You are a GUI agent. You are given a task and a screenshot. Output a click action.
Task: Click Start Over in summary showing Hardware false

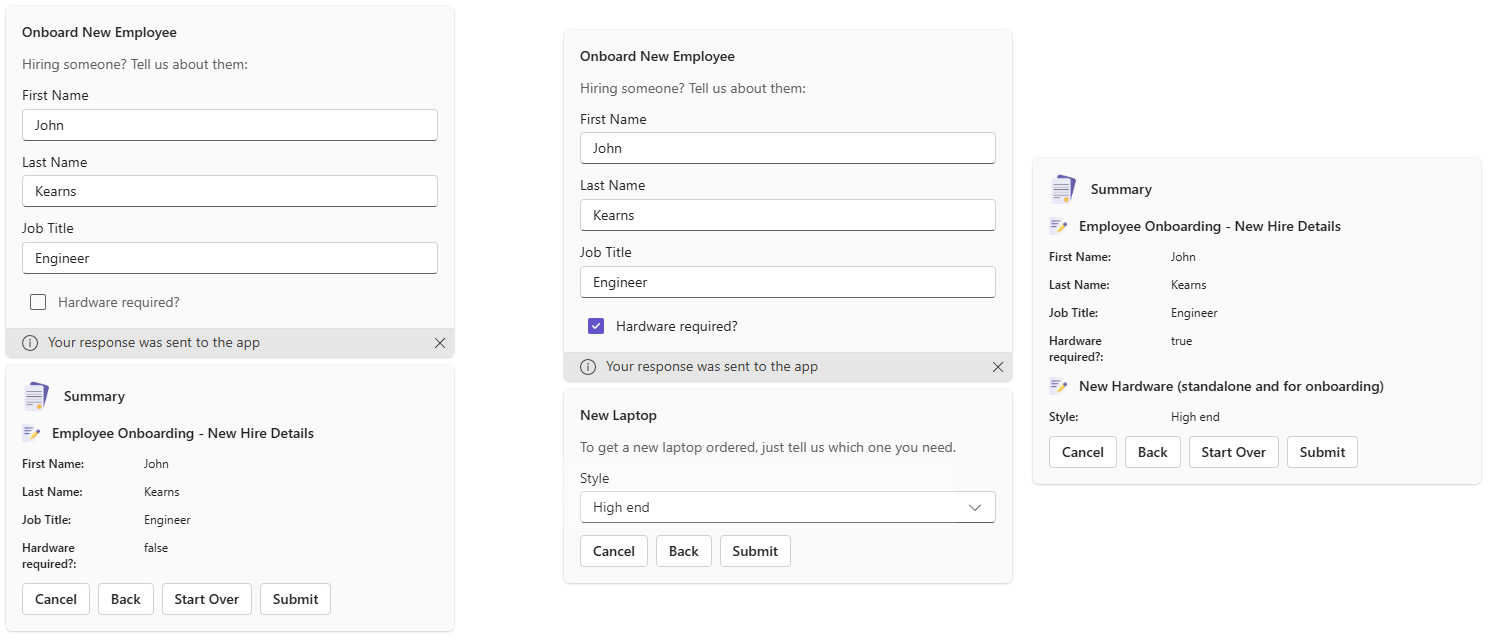point(206,599)
